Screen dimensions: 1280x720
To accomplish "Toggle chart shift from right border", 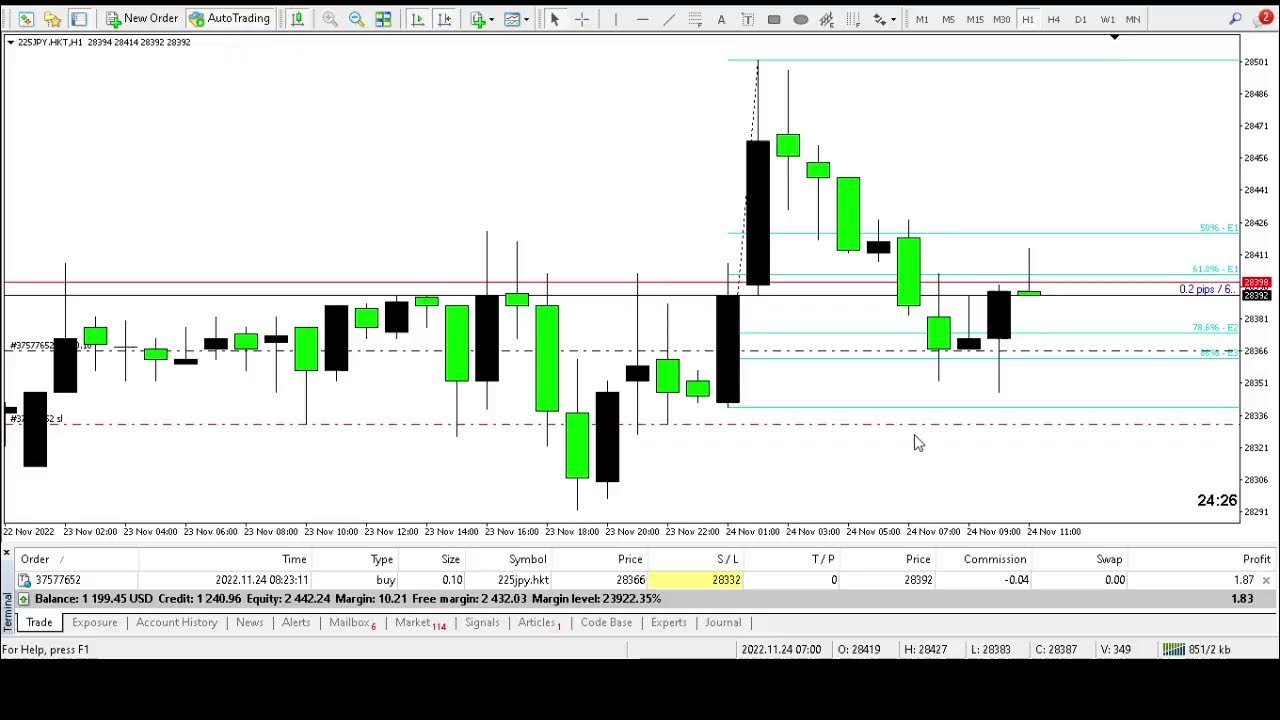I will coord(444,19).
